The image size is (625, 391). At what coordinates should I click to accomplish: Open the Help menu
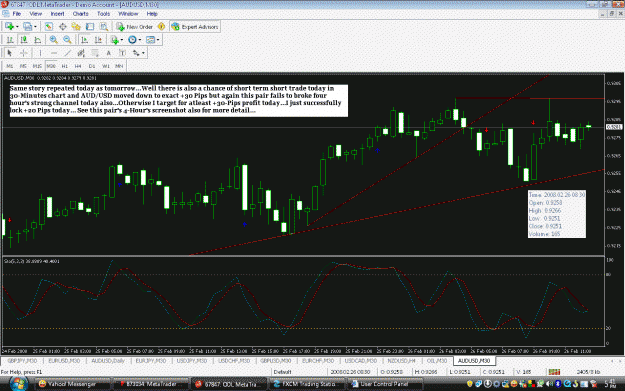click(x=152, y=14)
